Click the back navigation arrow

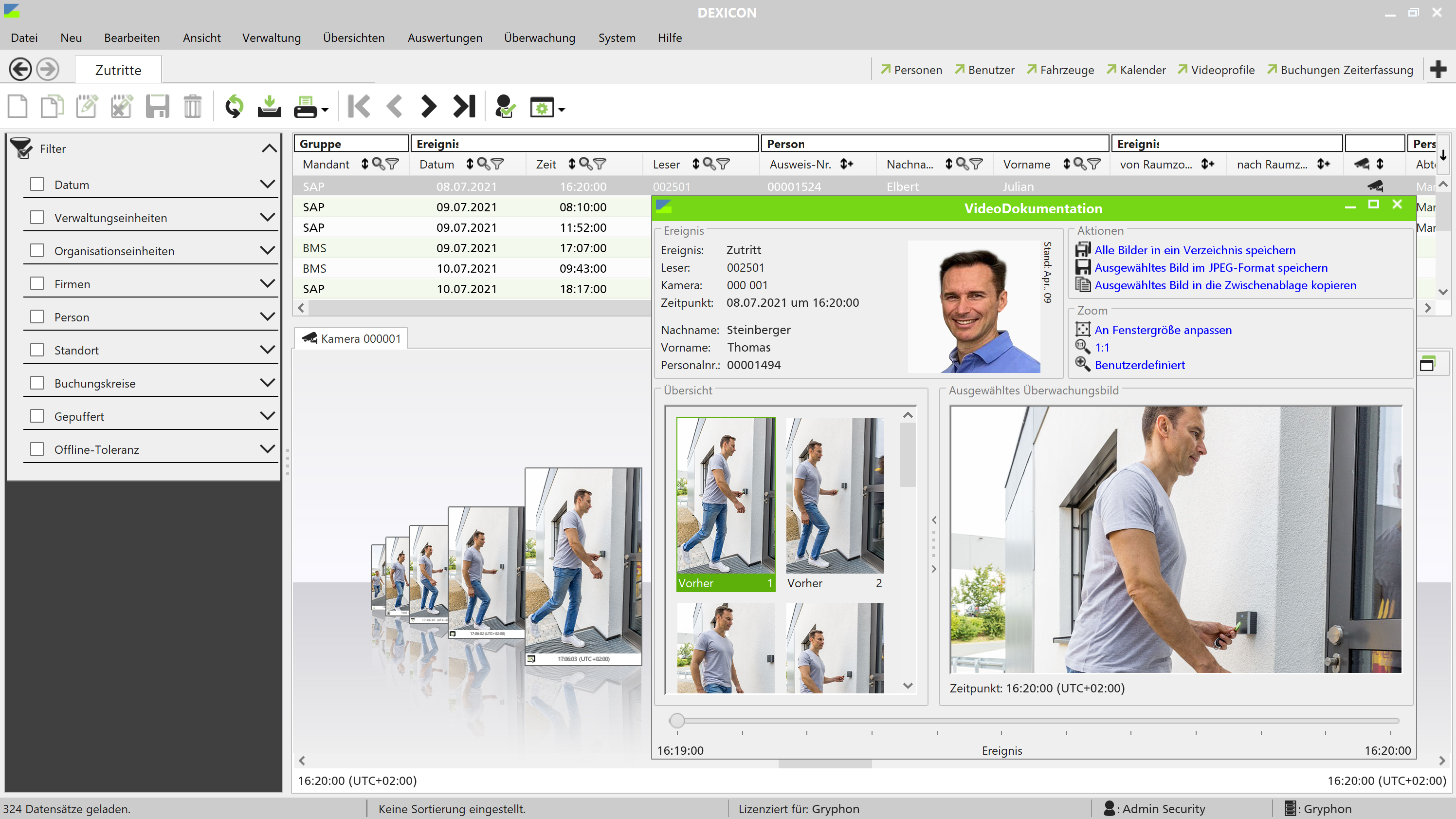click(20, 70)
